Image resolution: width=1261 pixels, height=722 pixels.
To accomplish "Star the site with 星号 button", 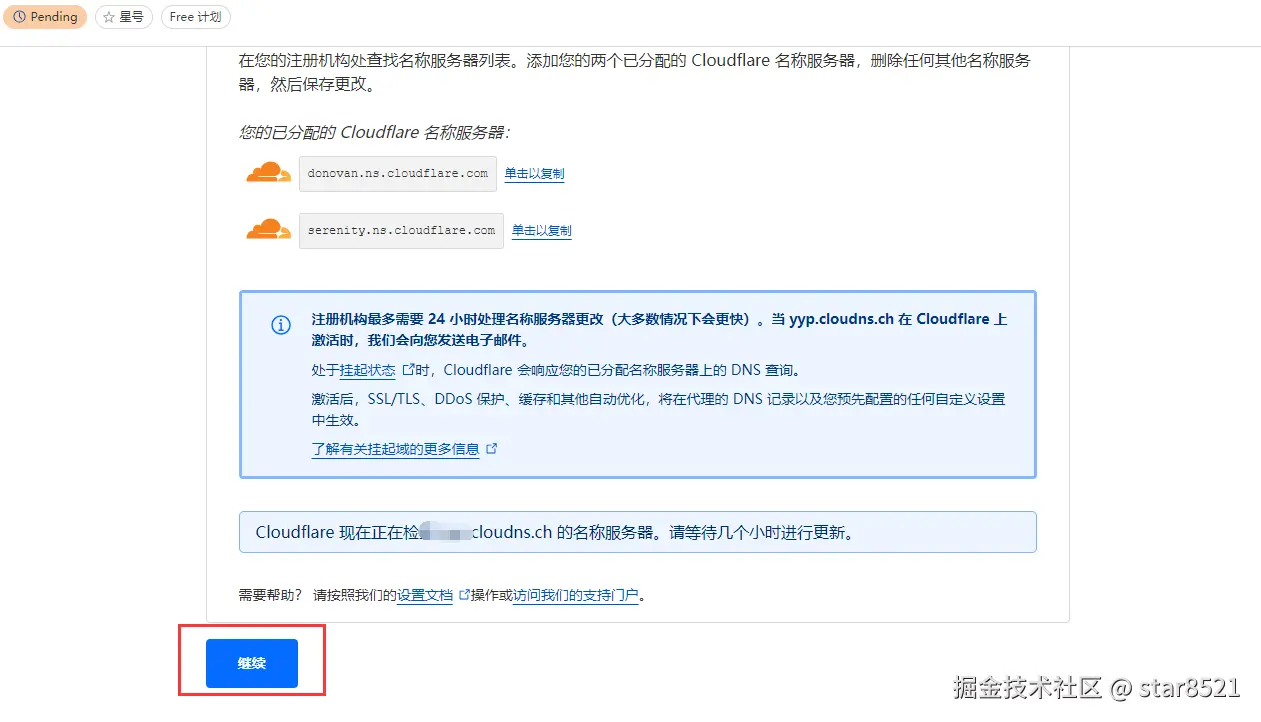I will tap(124, 17).
